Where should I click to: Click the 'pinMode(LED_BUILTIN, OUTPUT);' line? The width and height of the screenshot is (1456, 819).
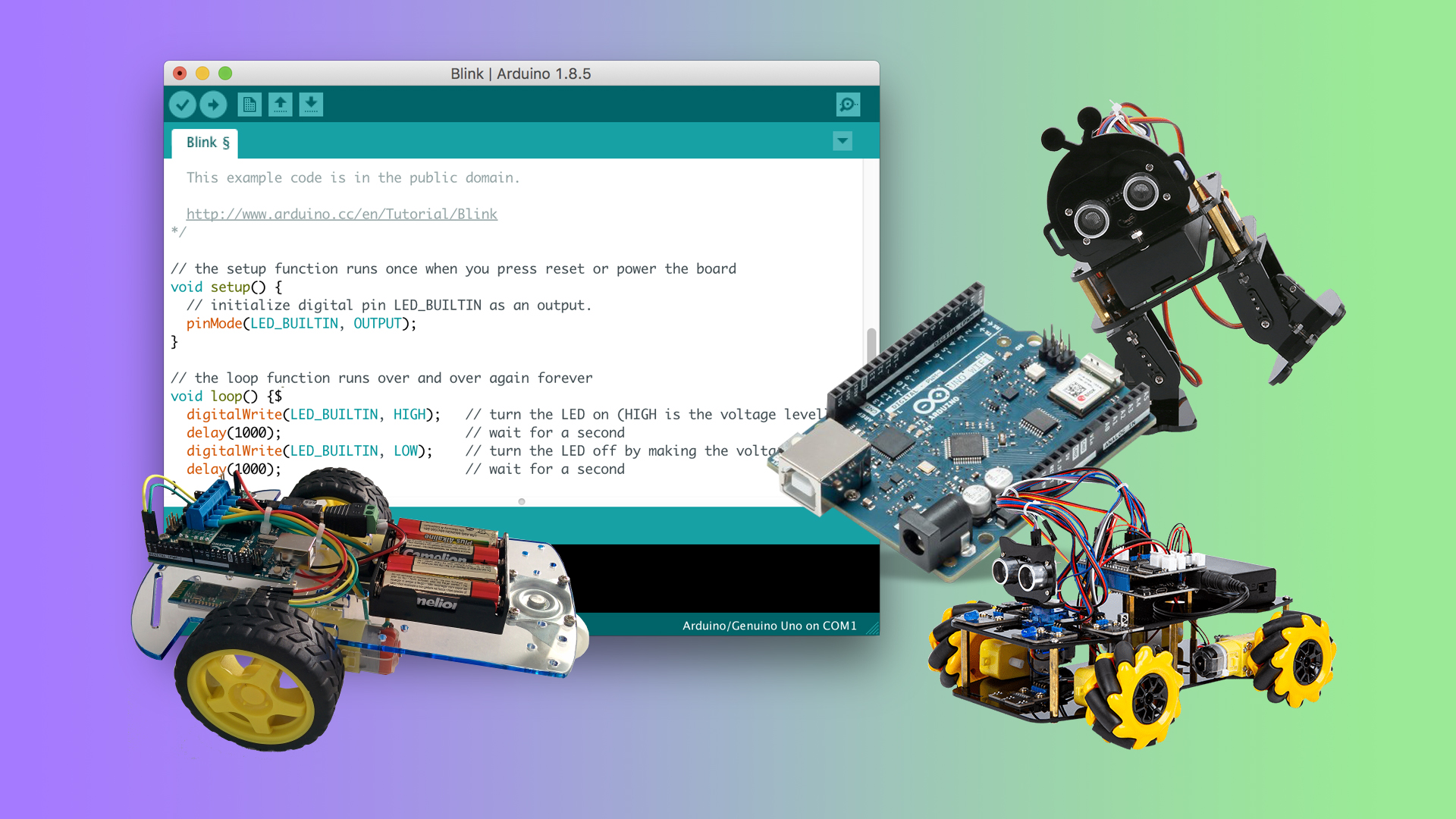point(302,324)
